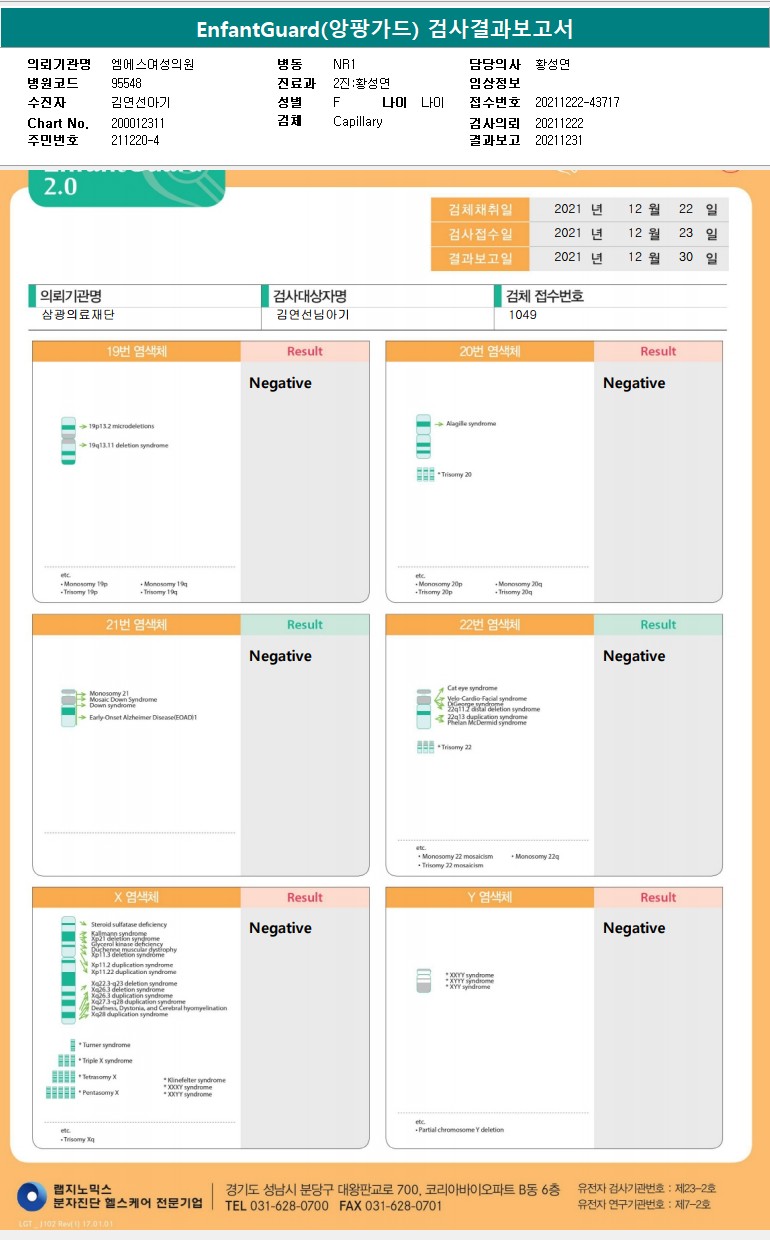This screenshot has height=1240, width=770.
Task: Select the X 염색체 panel header
Action: tap(137, 897)
